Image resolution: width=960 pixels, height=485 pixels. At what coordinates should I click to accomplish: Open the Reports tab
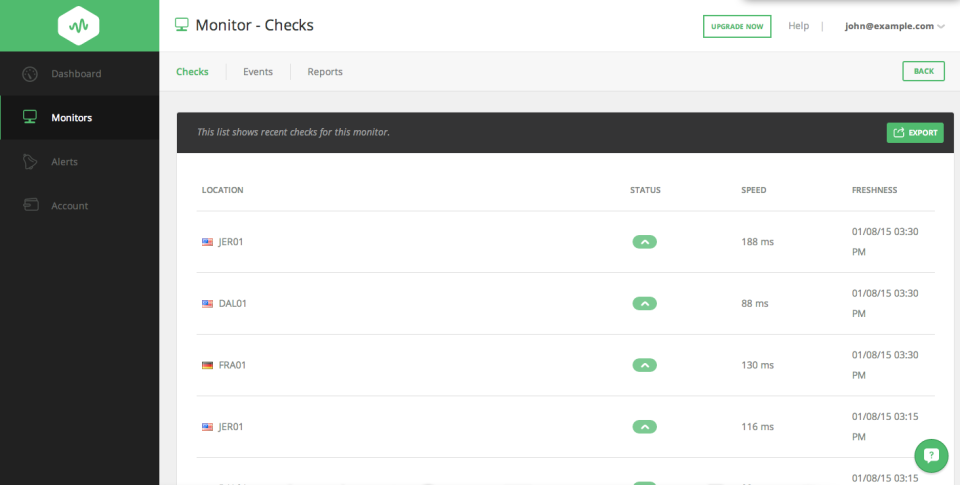pyautogui.click(x=325, y=72)
